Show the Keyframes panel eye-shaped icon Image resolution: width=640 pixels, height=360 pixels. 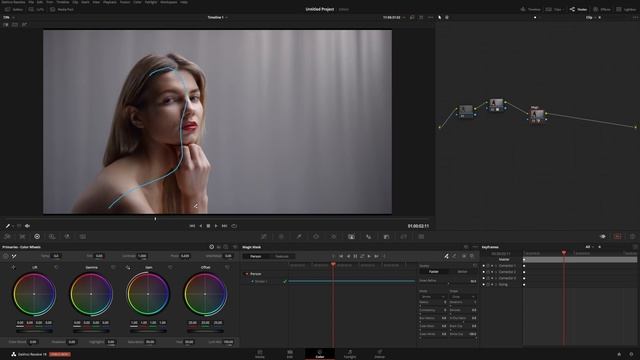[x=602, y=236]
